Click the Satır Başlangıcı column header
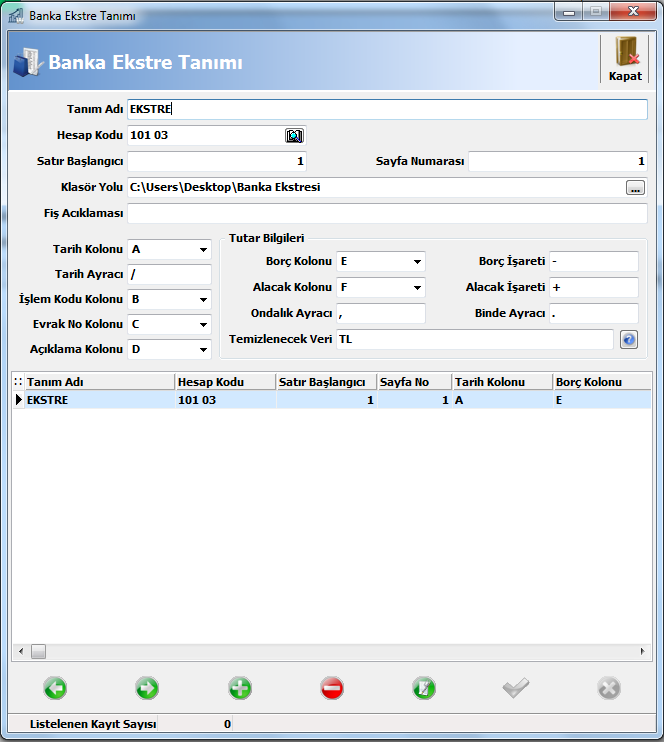This screenshot has height=742, width=664. 327,382
